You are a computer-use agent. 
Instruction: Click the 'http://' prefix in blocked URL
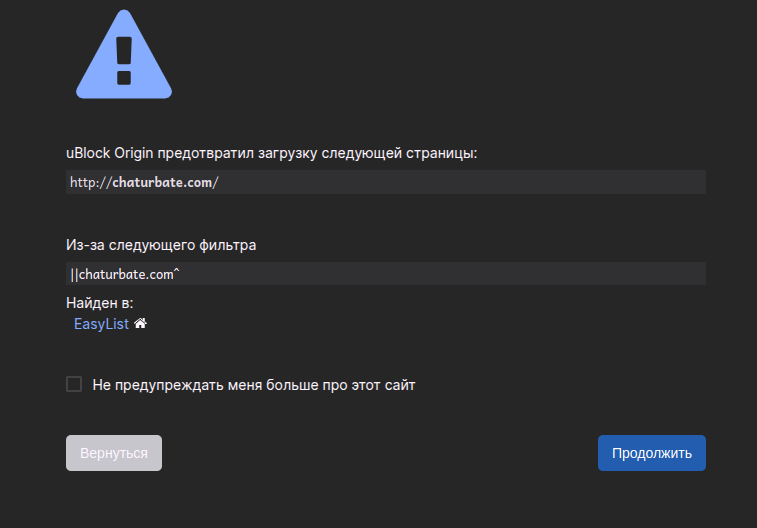pos(91,182)
